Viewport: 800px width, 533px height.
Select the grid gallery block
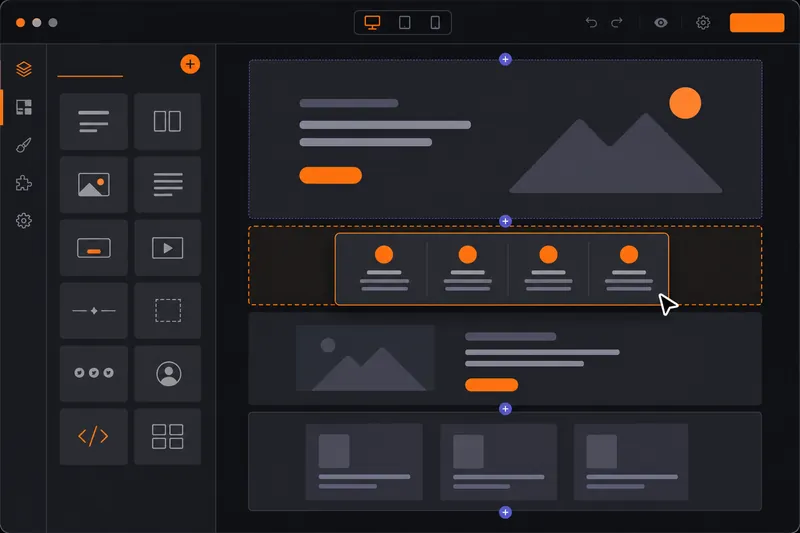point(167,437)
